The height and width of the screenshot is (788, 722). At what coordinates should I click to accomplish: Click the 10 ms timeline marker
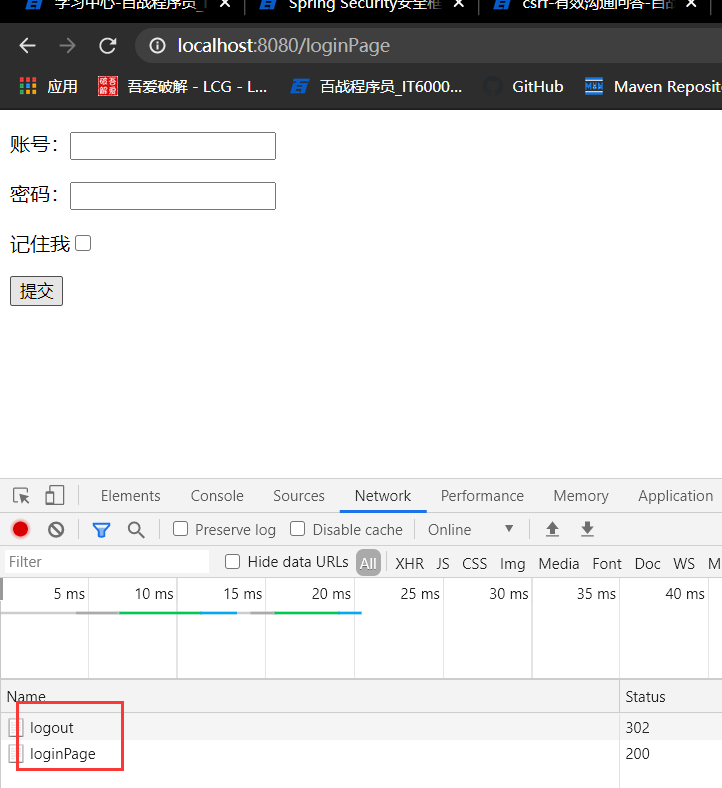click(154, 594)
